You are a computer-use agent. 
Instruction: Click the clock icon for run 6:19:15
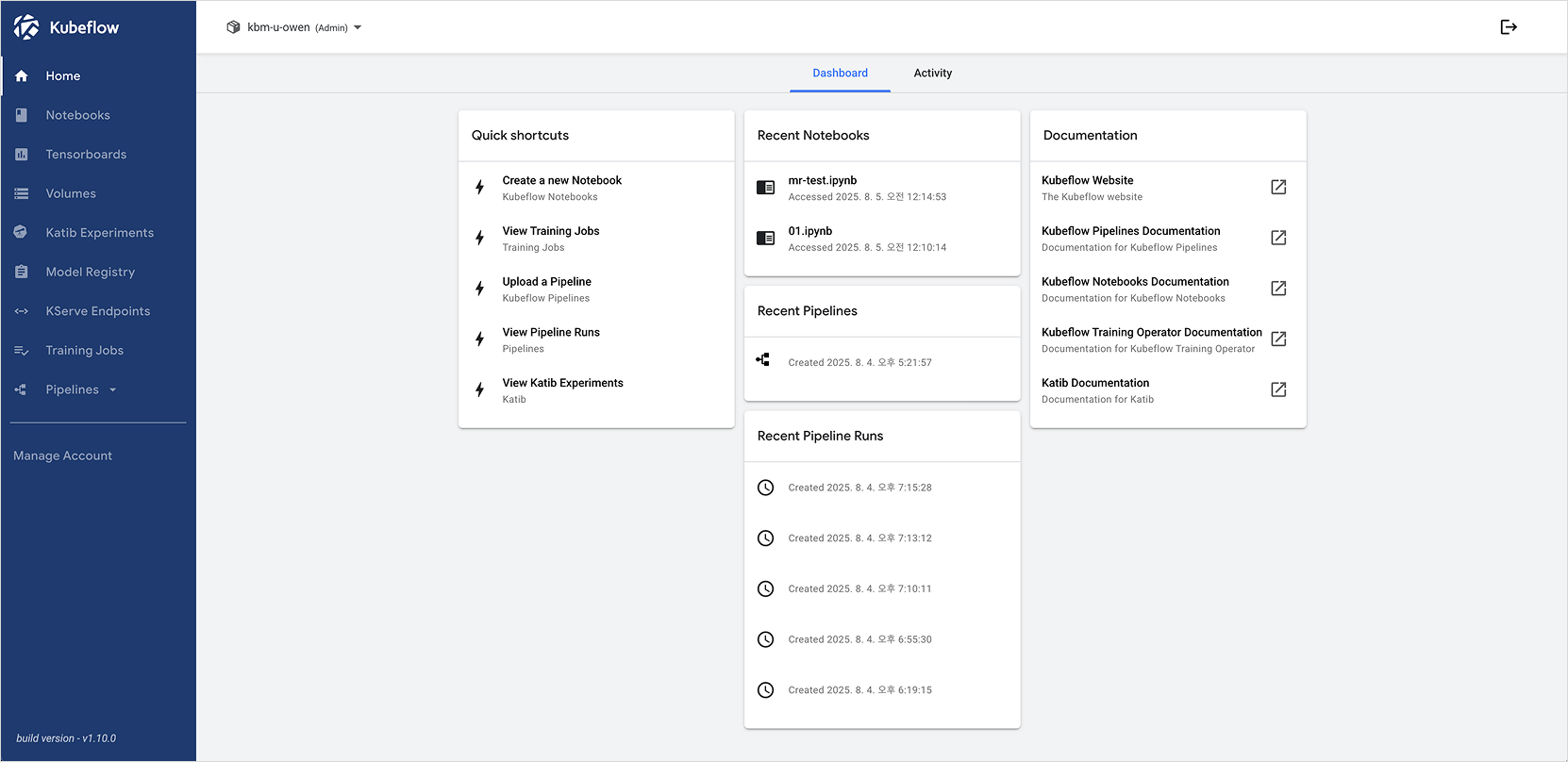coord(766,690)
